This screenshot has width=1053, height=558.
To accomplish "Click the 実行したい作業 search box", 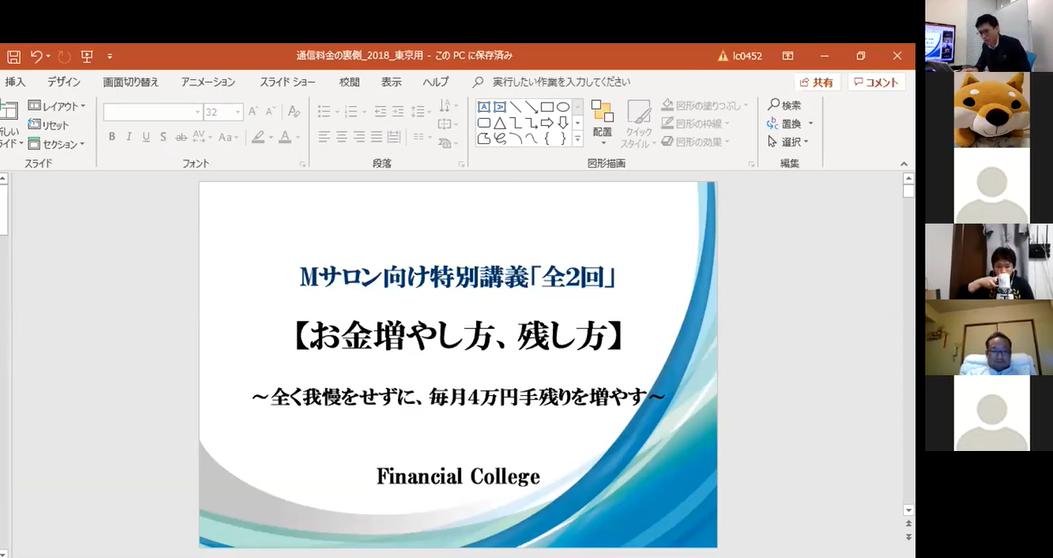I will 552,82.
